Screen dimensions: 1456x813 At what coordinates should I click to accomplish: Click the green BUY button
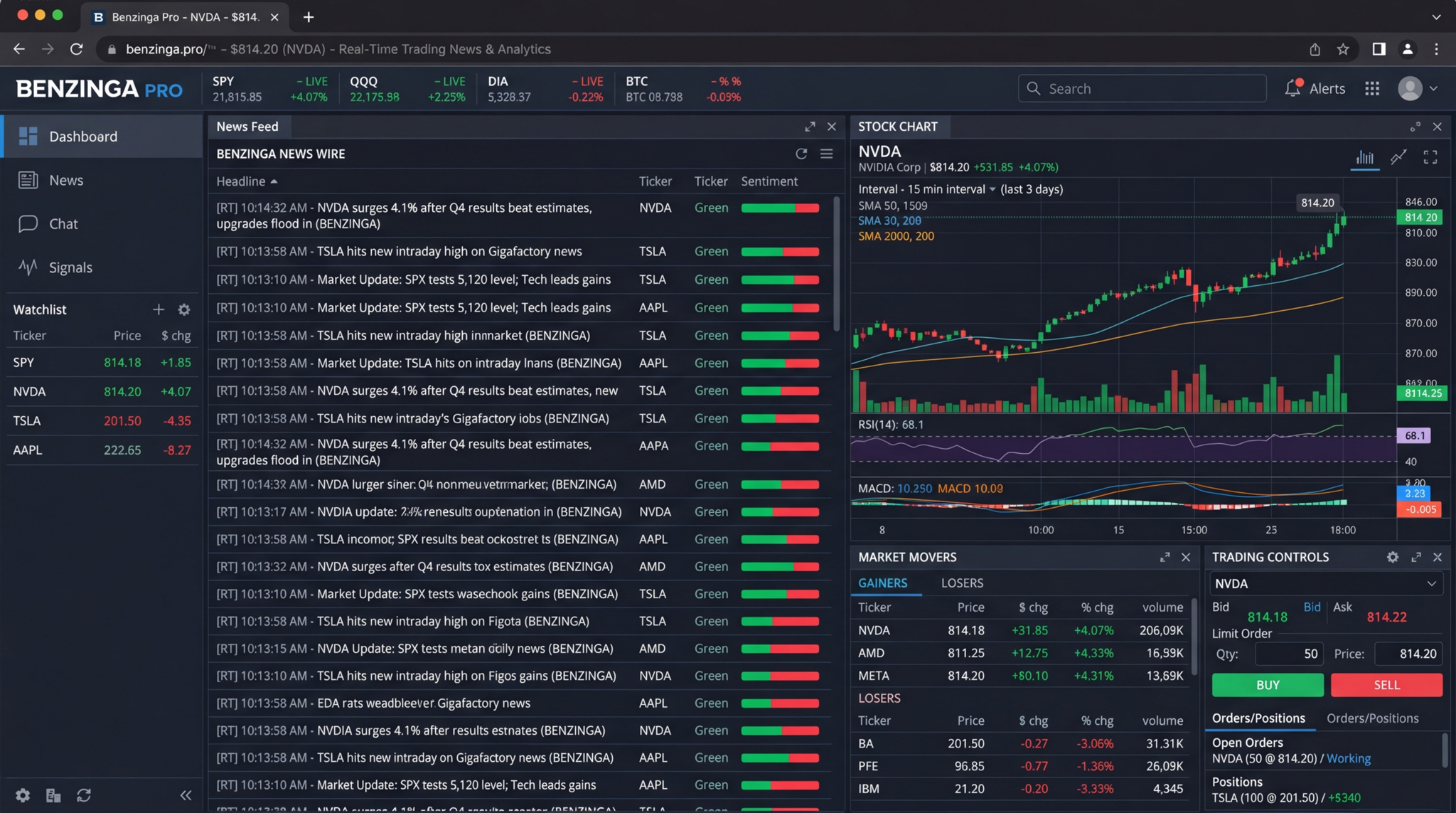pos(1267,684)
